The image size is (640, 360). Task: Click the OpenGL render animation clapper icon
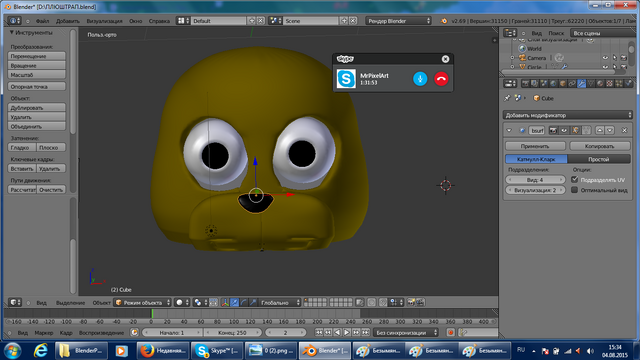tap(420, 302)
